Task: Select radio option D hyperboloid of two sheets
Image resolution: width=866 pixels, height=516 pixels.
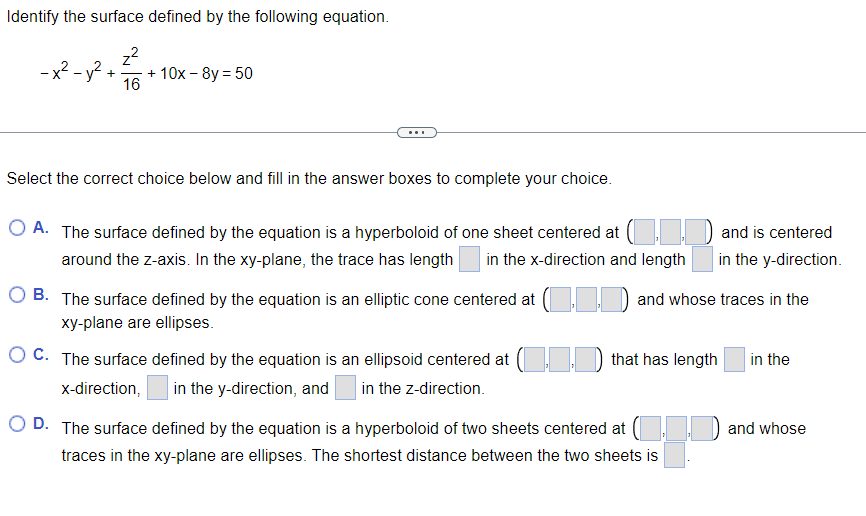Action: (x=17, y=424)
